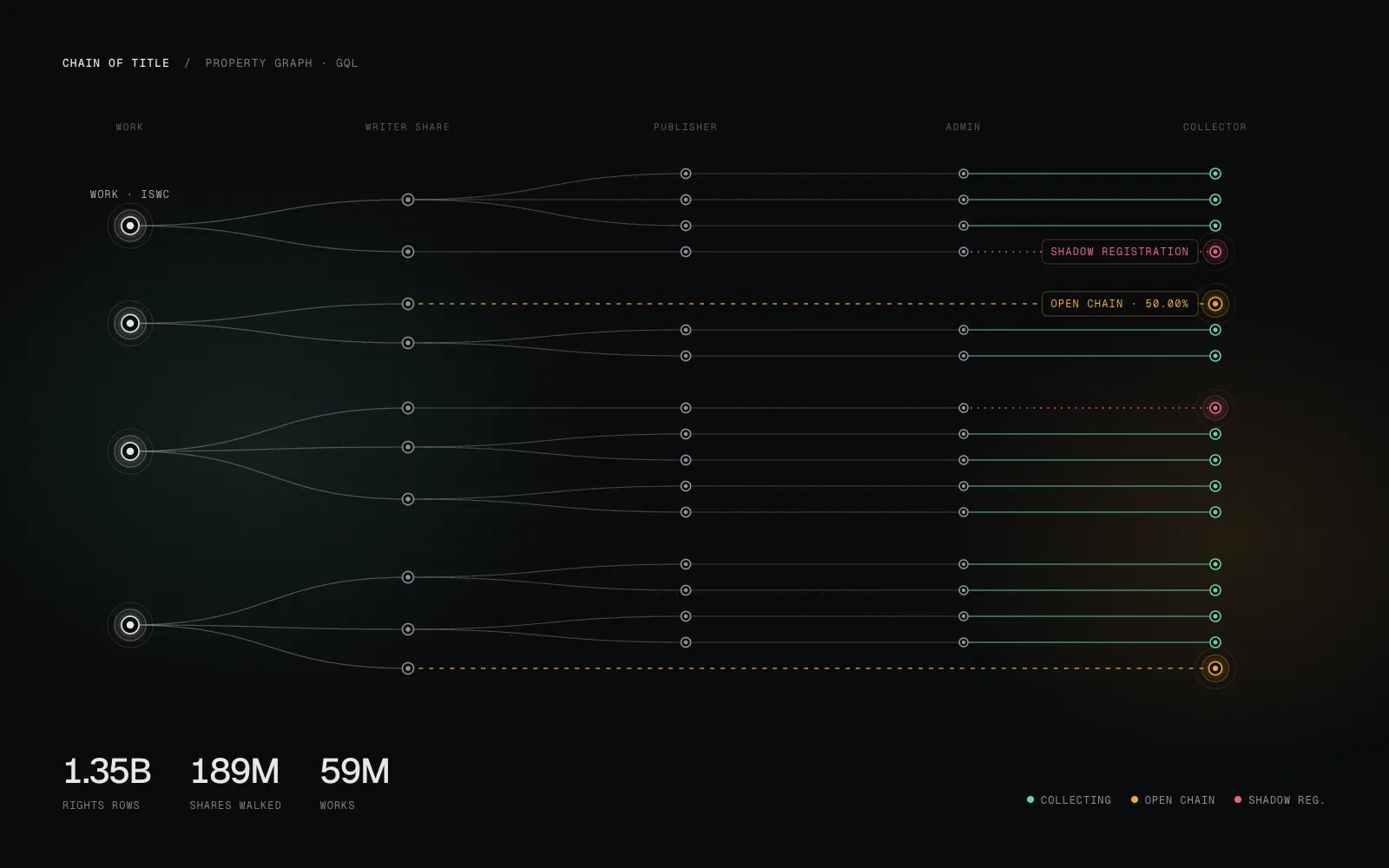Click the COLLECTING legend label
The height and width of the screenshot is (868, 1389).
click(x=1076, y=800)
